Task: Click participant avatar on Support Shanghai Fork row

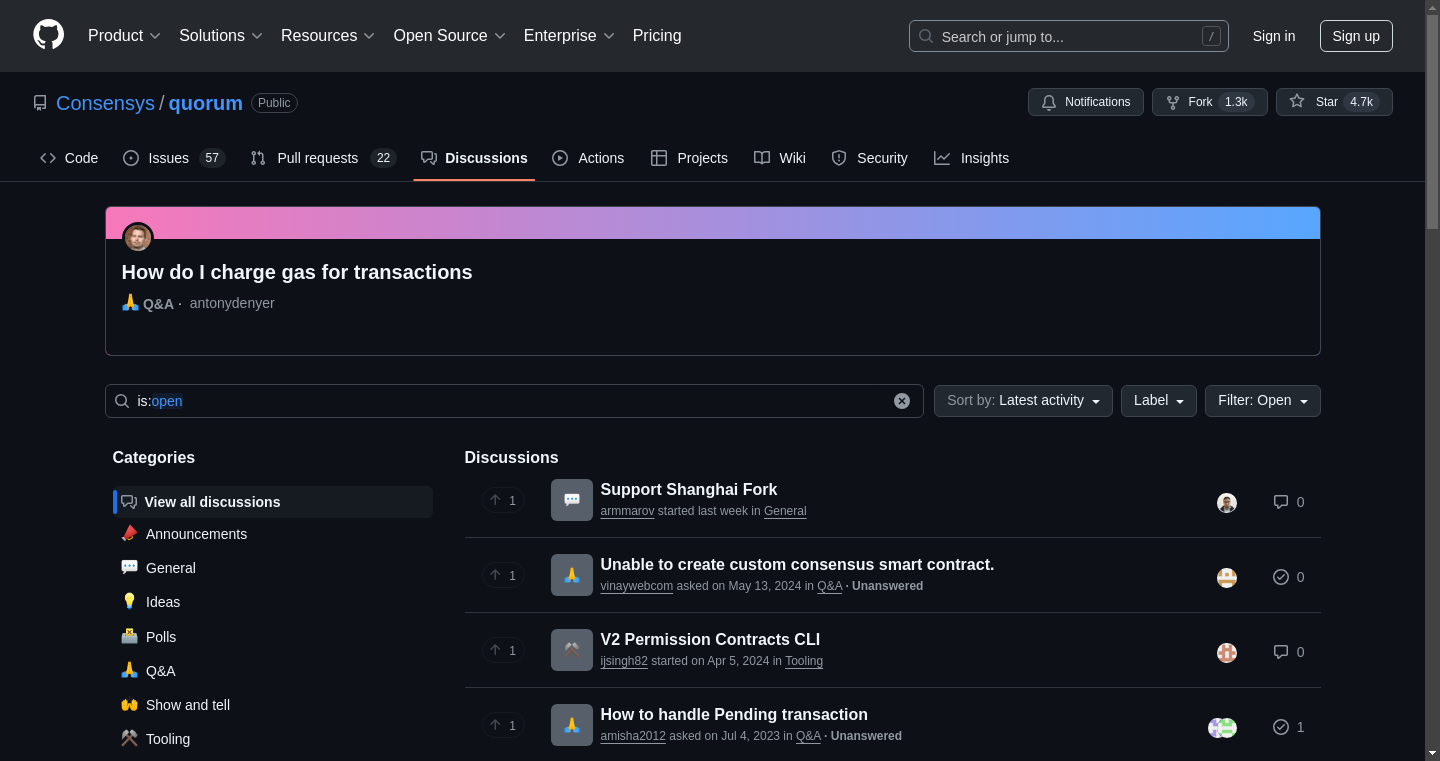Action: click(x=1227, y=503)
